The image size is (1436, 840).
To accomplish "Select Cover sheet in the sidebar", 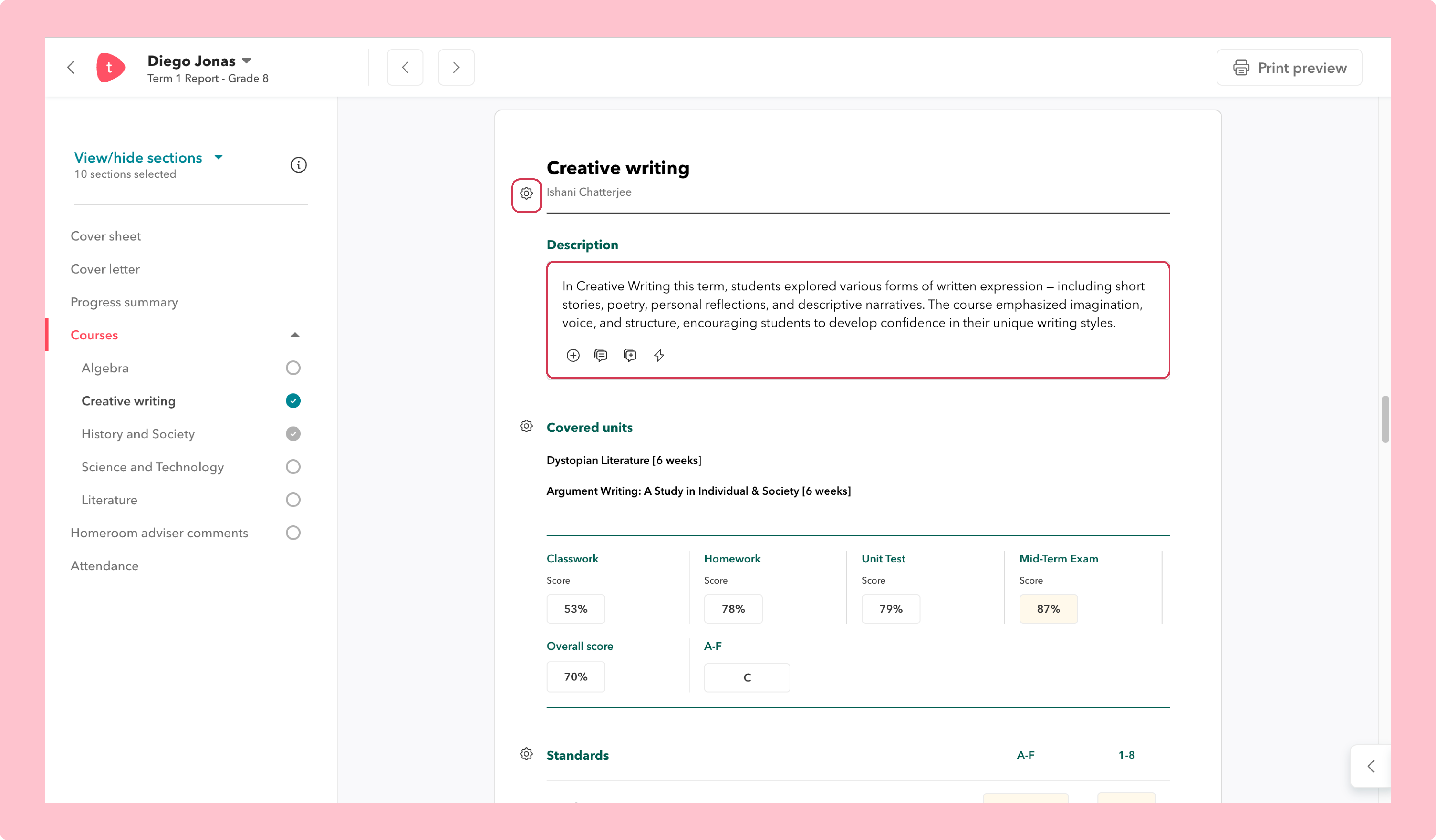I will click(105, 236).
